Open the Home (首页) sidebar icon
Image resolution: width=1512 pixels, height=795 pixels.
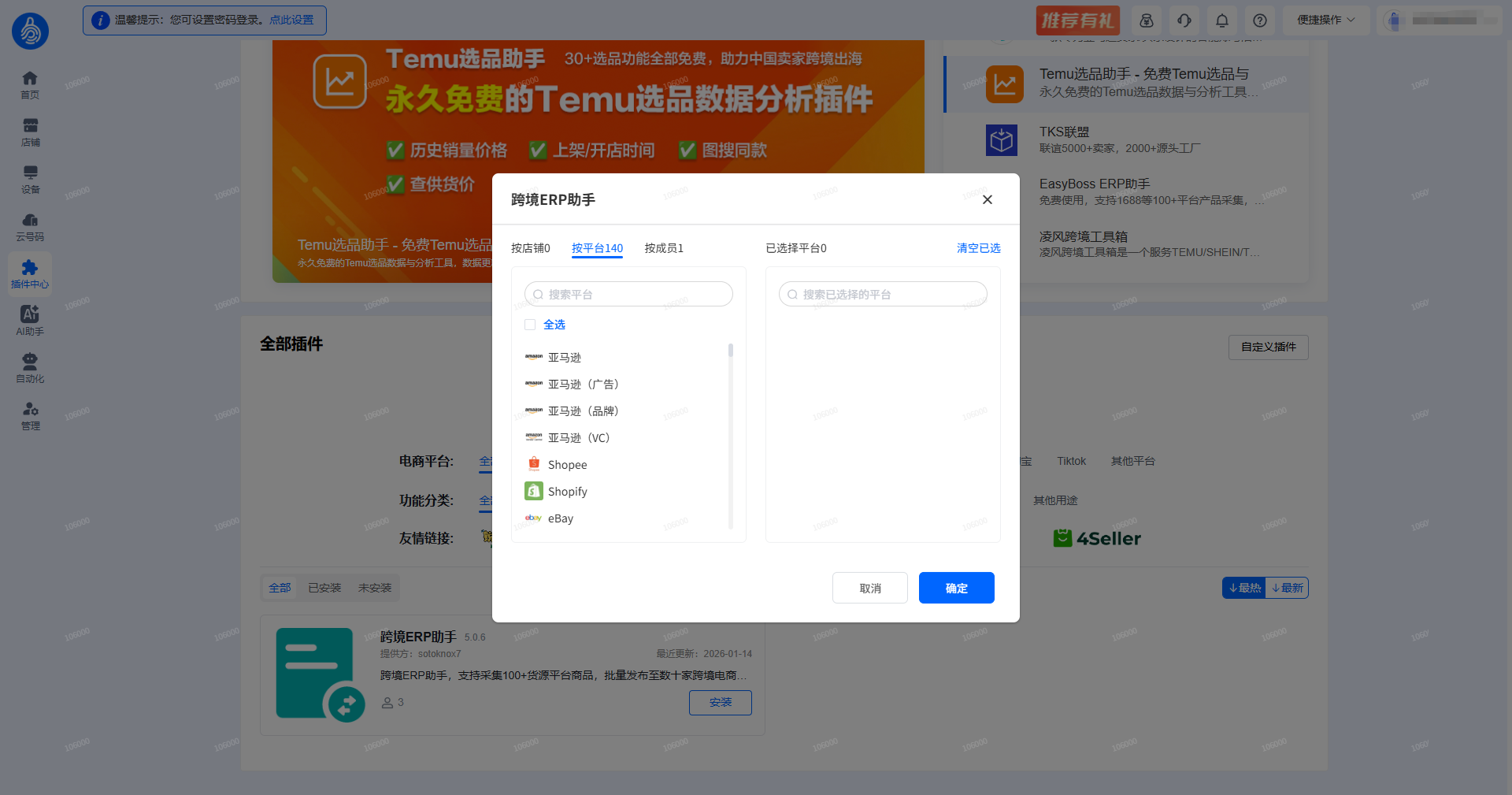pyautogui.click(x=30, y=84)
